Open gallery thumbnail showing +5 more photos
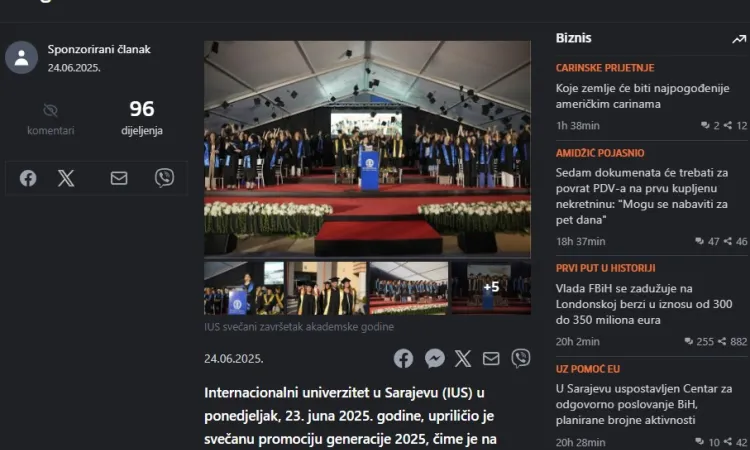This screenshot has height=450, width=750. [x=491, y=287]
